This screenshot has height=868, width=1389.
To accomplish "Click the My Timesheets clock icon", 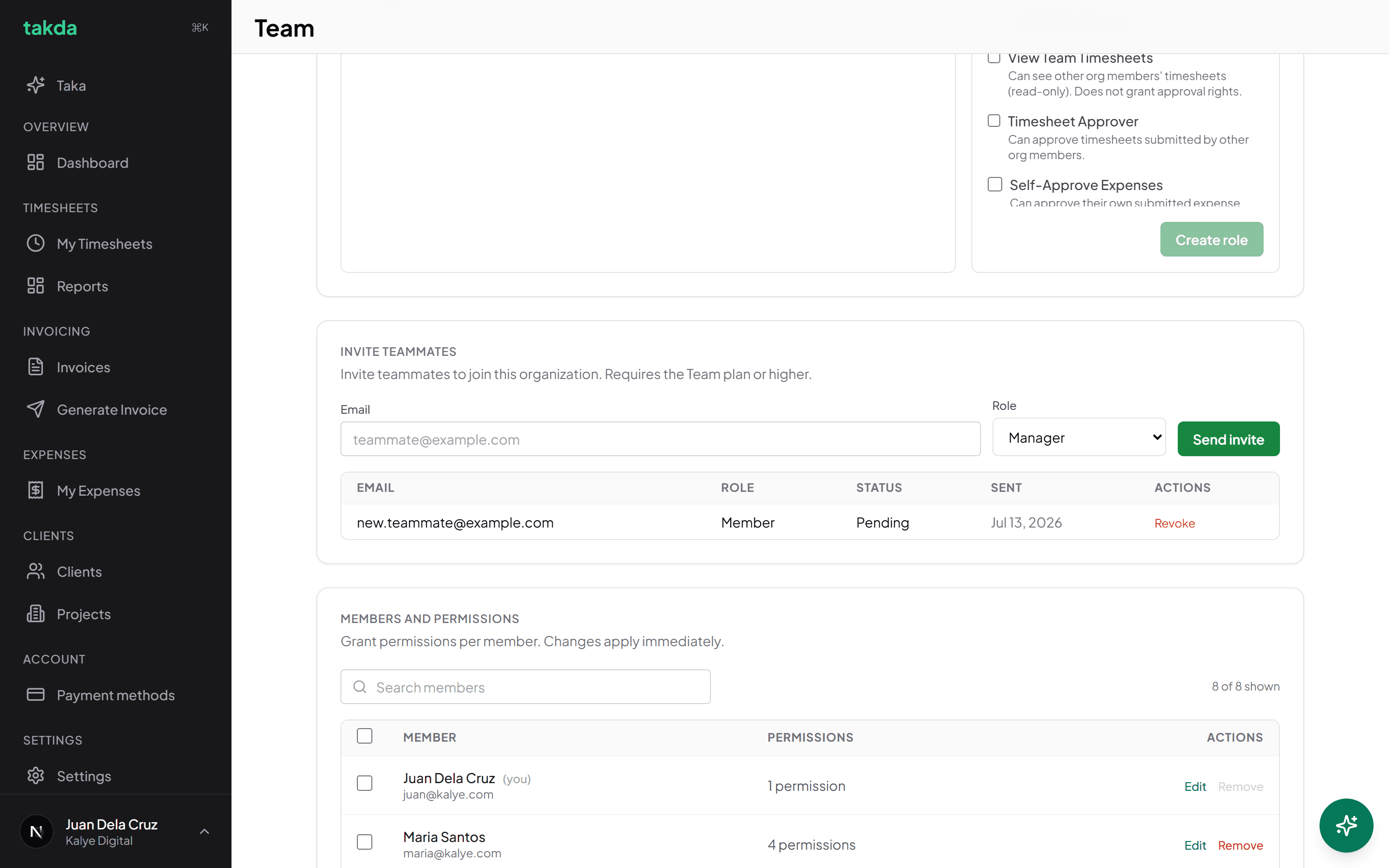I will pyautogui.click(x=36, y=244).
